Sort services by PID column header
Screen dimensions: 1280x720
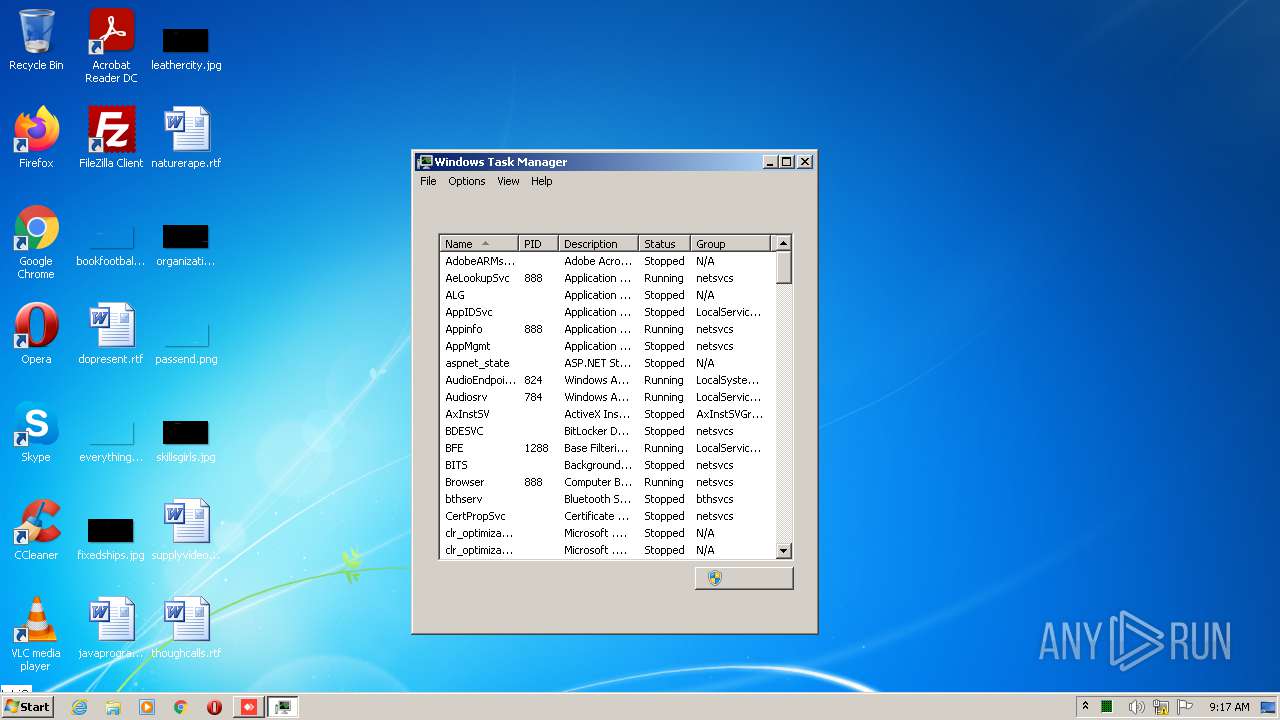[x=538, y=244]
